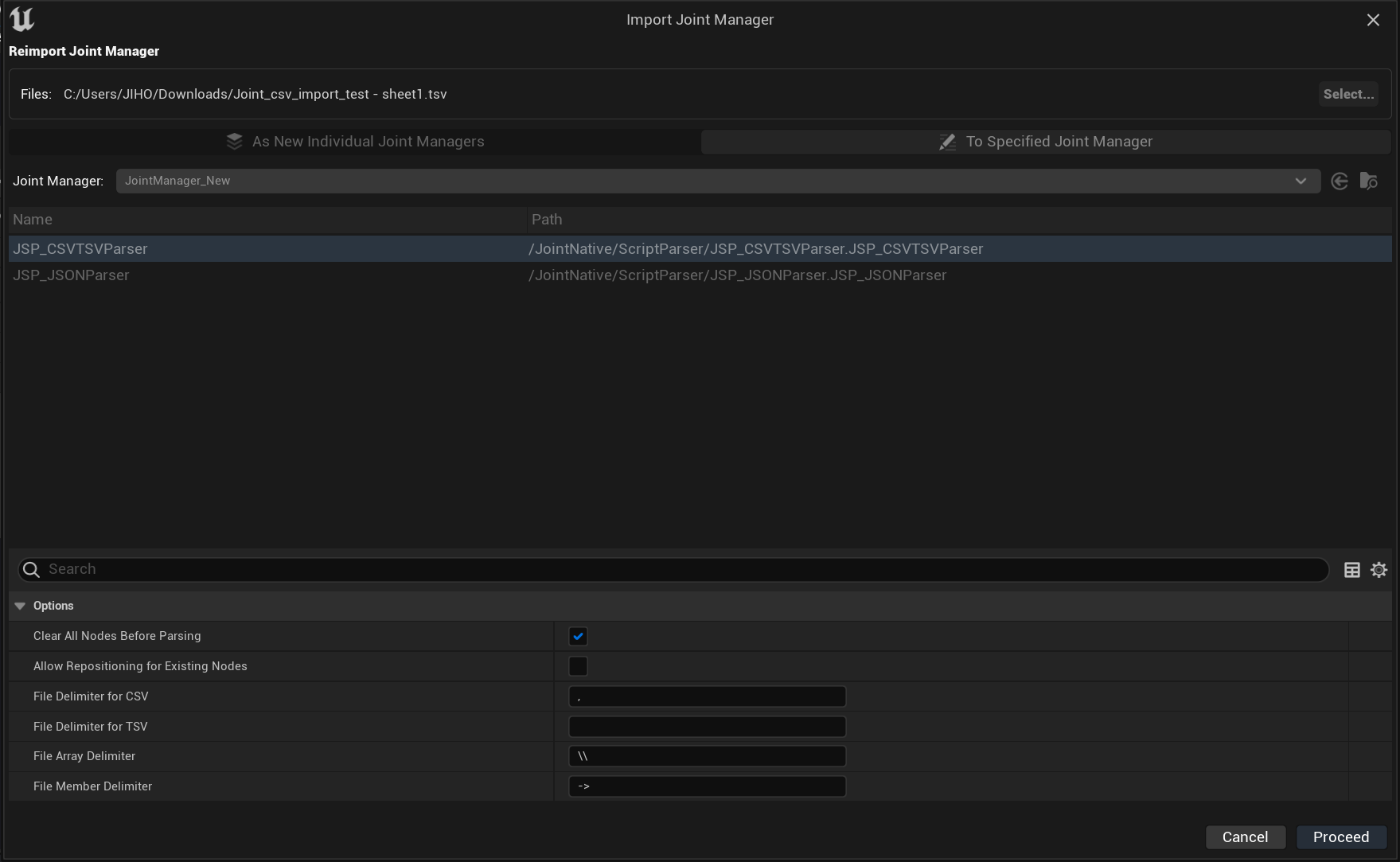Viewport: 1400px width, 862px height.
Task: Enable Allow Repositioning for Existing Nodes
Action: point(578,666)
